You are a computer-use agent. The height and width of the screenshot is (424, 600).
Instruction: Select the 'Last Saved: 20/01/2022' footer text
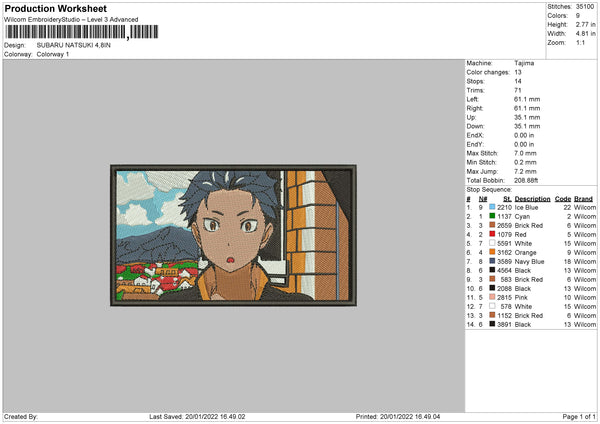(x=182, y=416)
